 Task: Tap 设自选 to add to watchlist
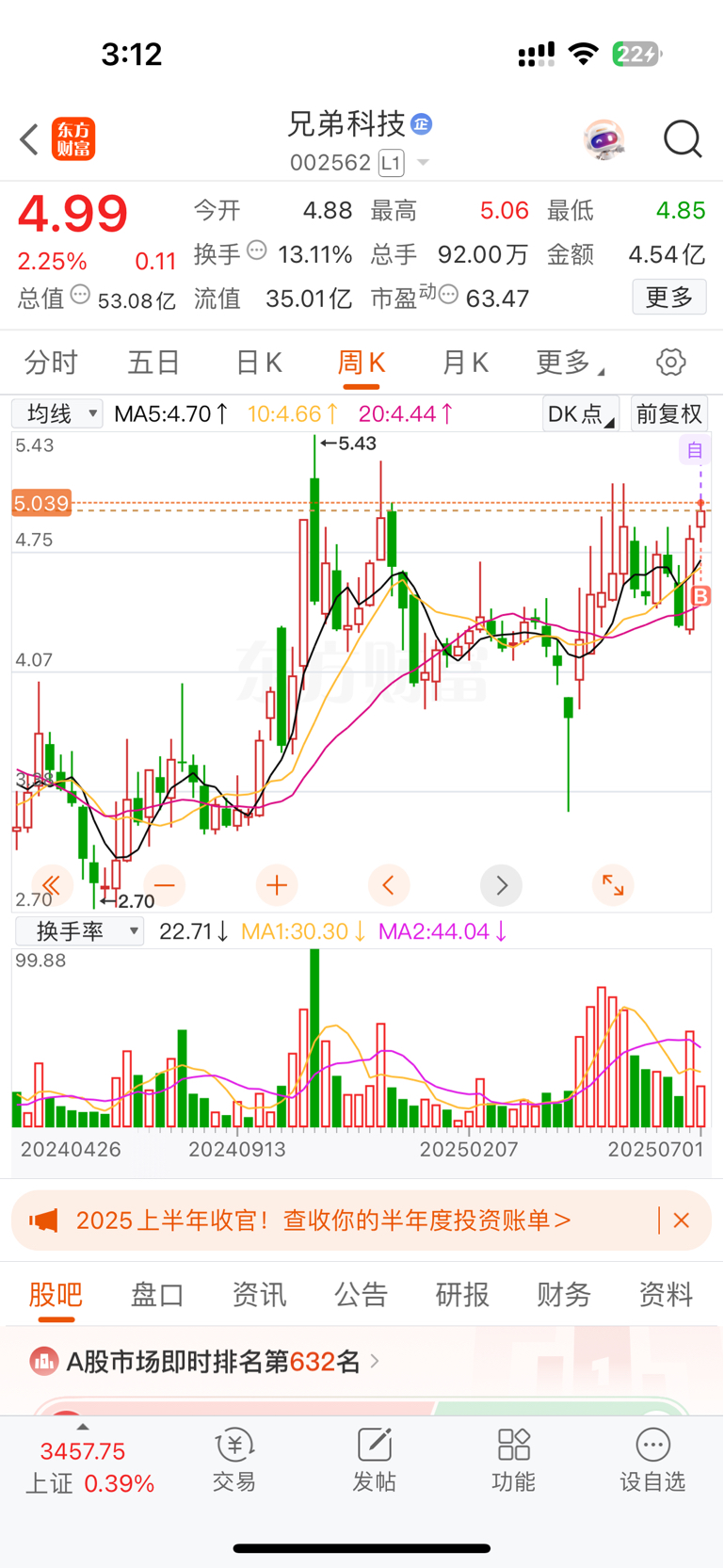click(652, 1460)
